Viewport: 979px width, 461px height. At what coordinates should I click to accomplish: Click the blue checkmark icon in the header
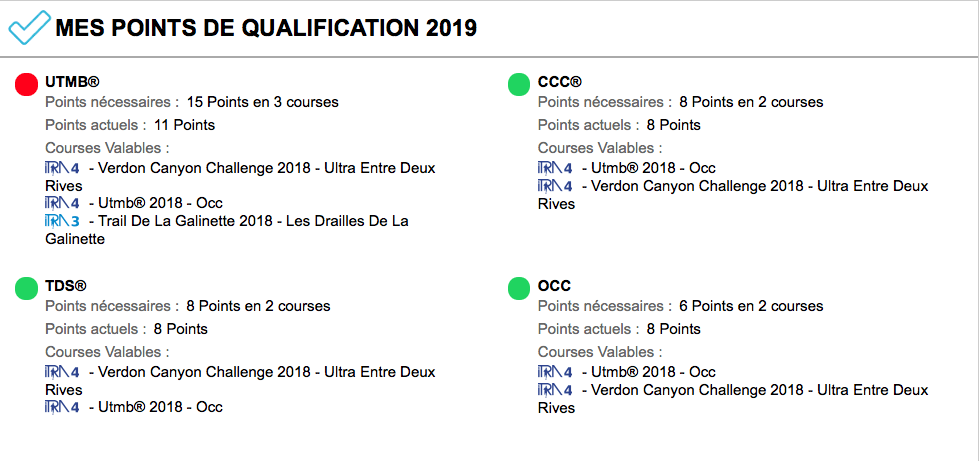click(x=29, y=26)
